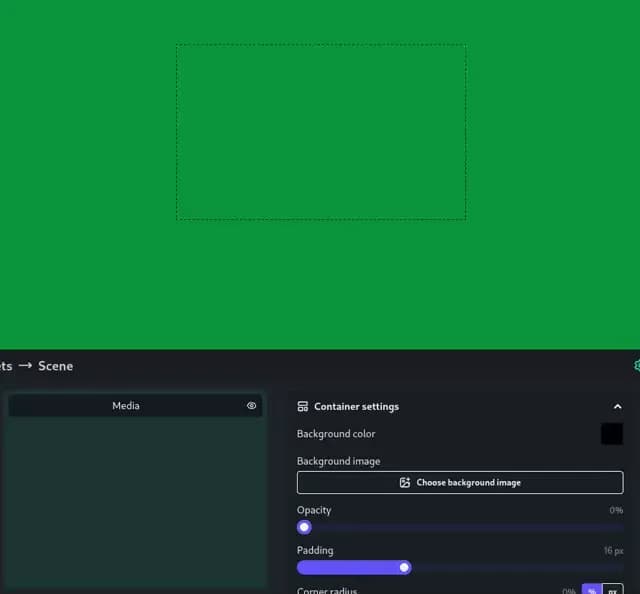Click the Background color label

pyautogui.click(x=336, y=434)
